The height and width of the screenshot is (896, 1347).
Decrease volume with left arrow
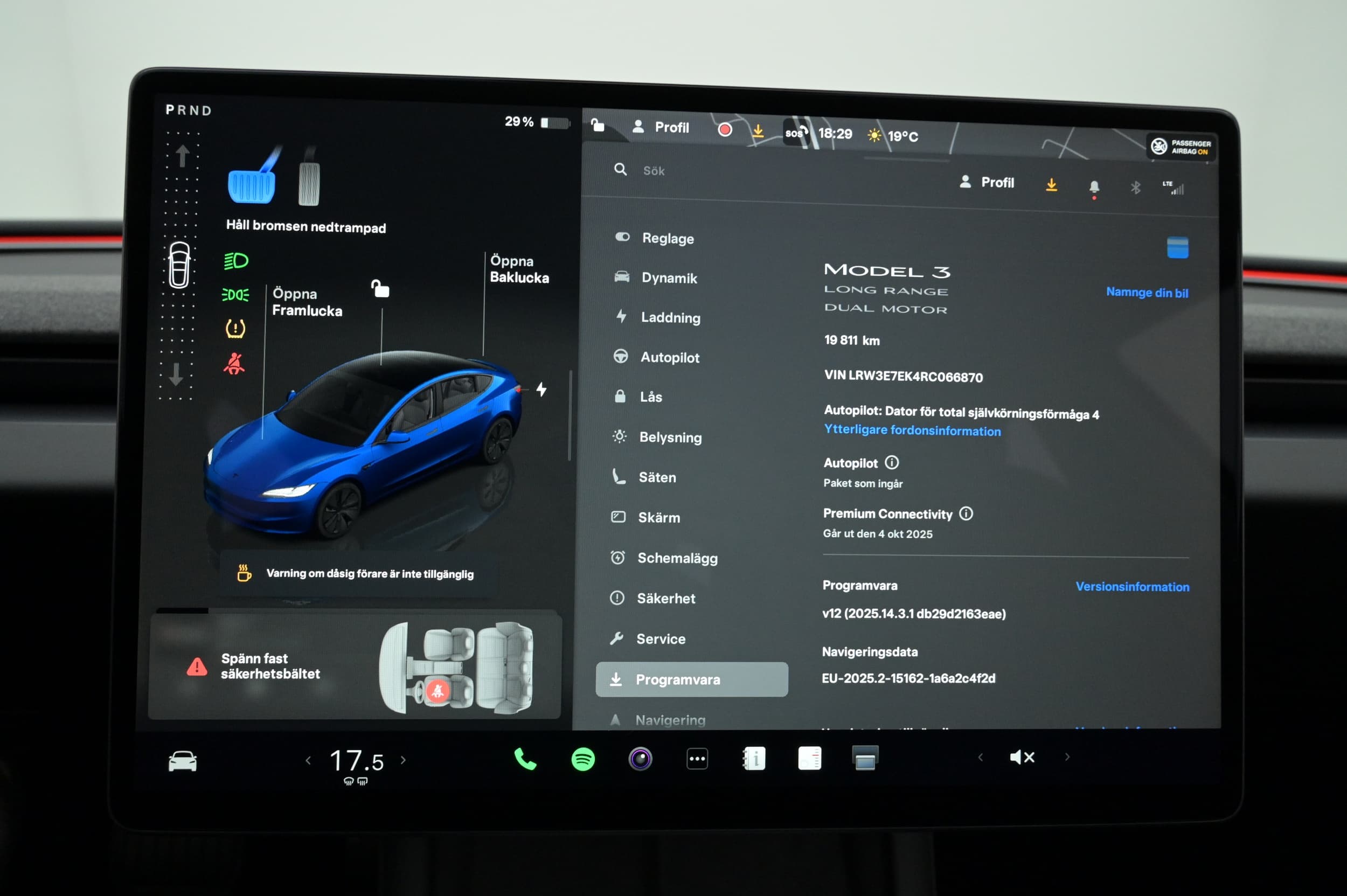[x=981, y=757]
